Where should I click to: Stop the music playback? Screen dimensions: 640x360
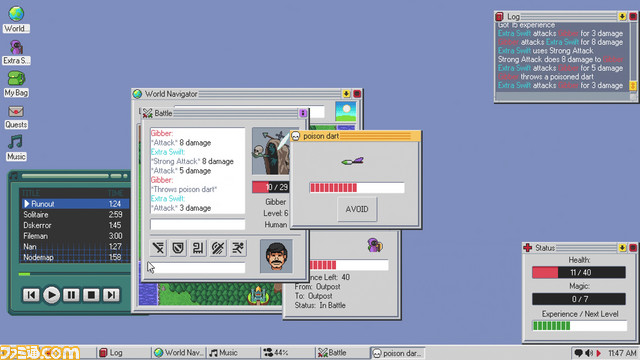[91, 295]
